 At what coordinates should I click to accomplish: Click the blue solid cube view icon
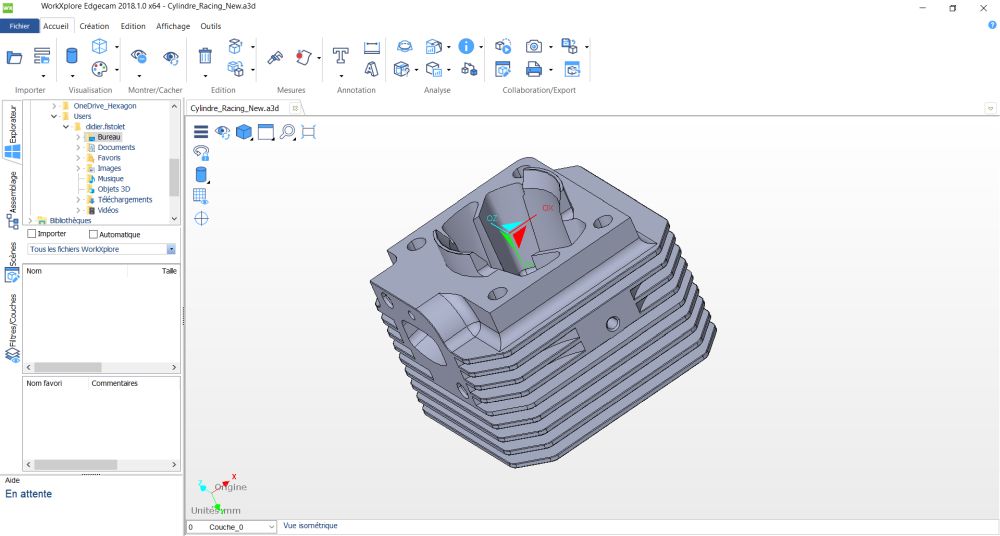click(x=244, y=132)
